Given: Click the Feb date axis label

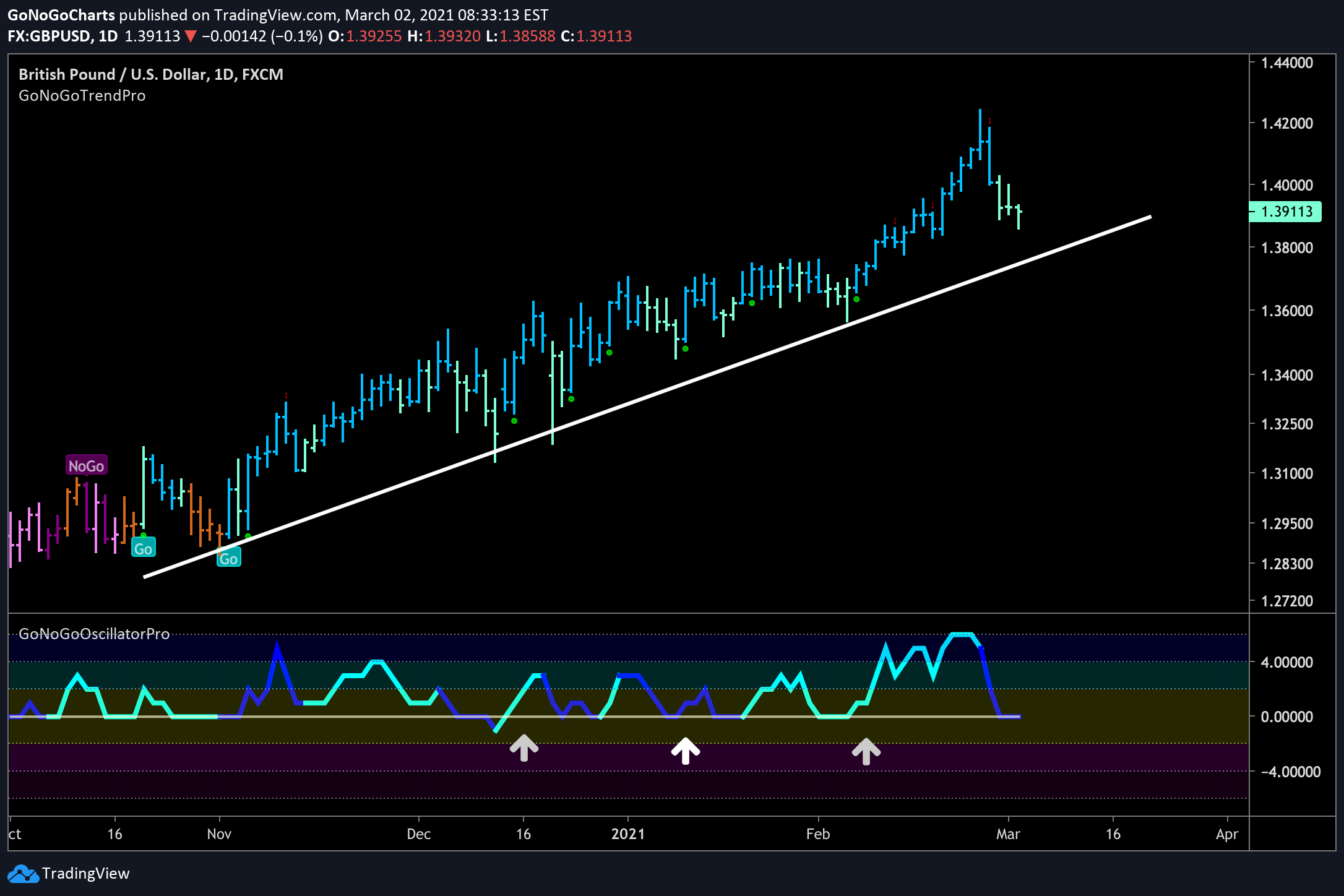Looking at the screenshot, I should (818, 834).
